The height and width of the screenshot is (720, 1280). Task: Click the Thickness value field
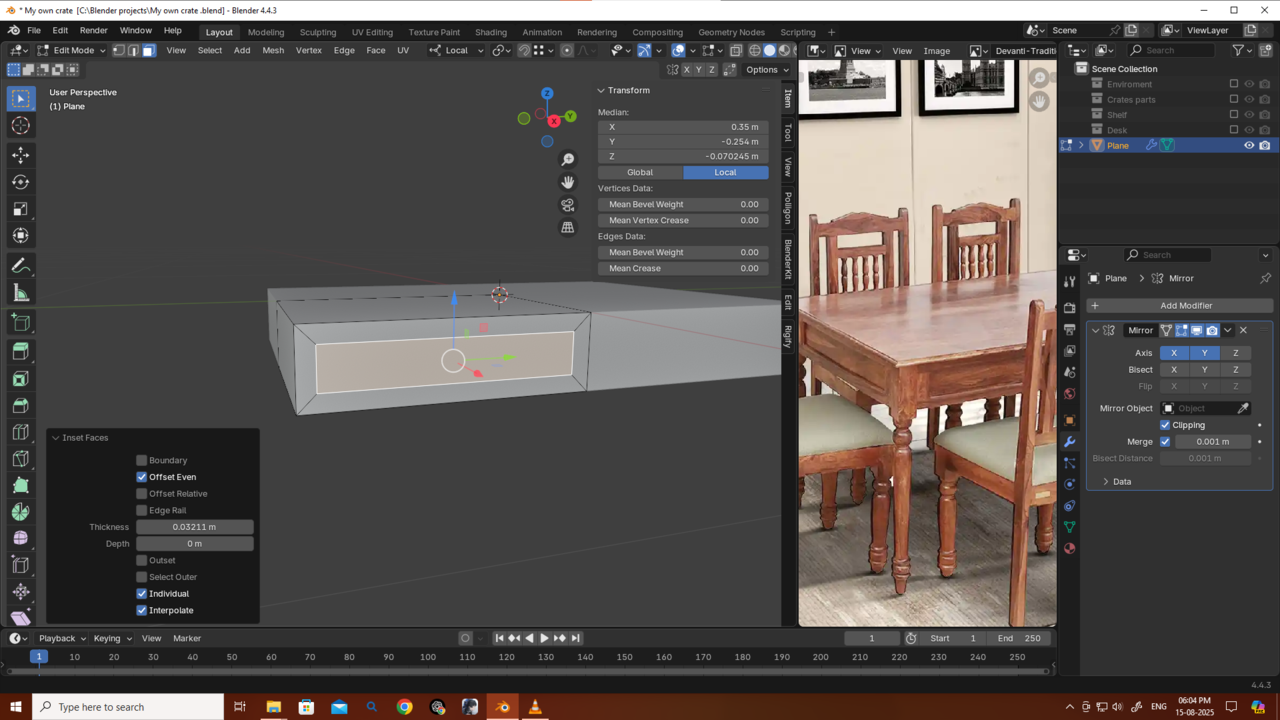(x=195, y=527)
